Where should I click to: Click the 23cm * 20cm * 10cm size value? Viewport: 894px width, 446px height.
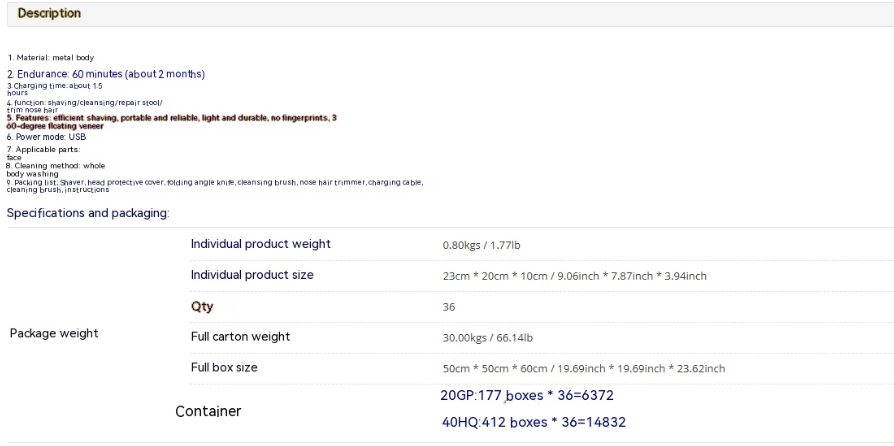pos(575,276)
